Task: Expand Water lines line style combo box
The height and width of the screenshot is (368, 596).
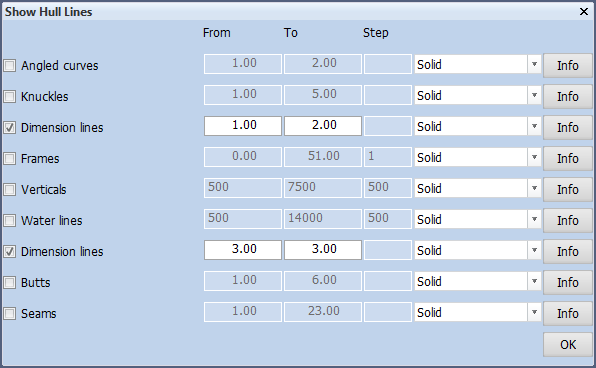Action: pyautogui.click(x=477, y=219)
